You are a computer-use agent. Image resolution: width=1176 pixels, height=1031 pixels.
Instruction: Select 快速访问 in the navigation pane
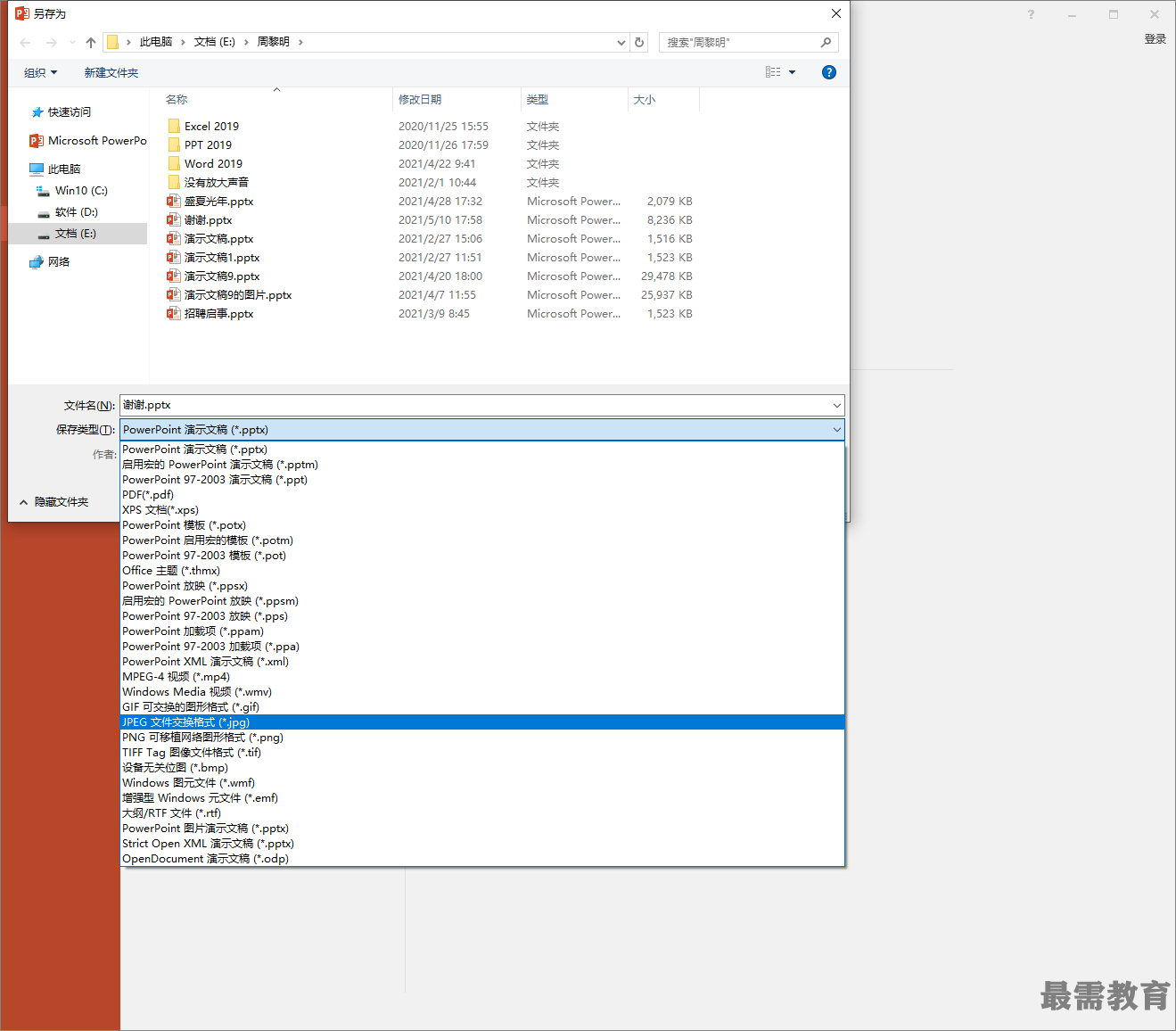pyautogui.click(x=69, y=112)
